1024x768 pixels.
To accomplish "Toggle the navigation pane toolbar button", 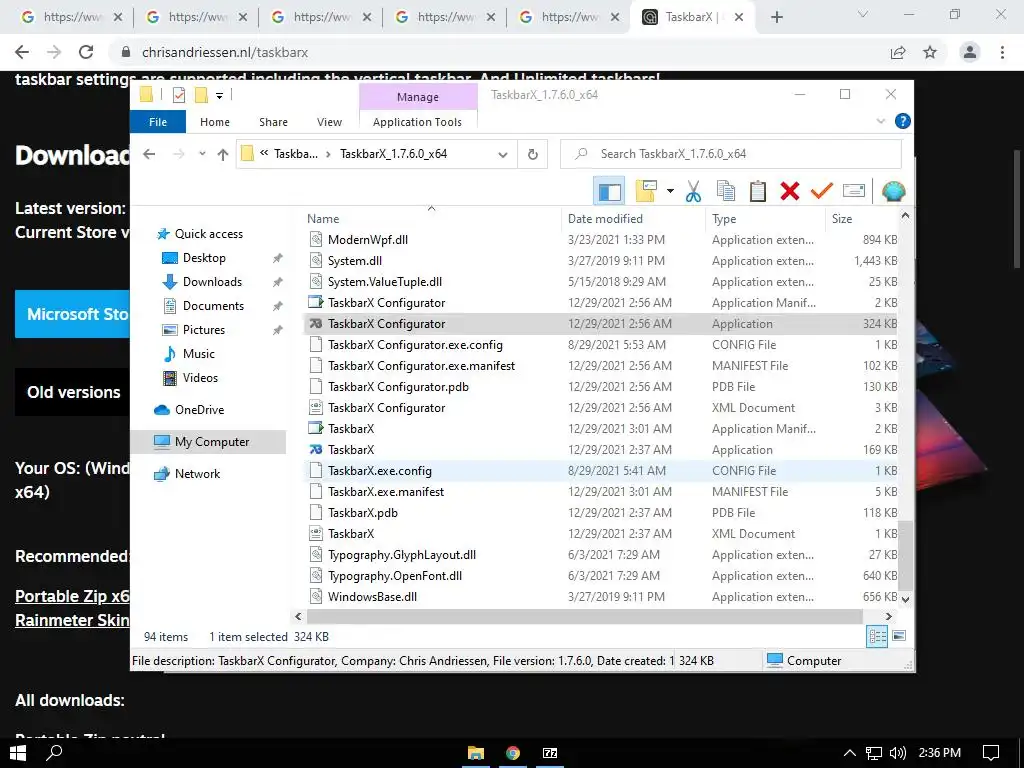I will click(609, 191).
